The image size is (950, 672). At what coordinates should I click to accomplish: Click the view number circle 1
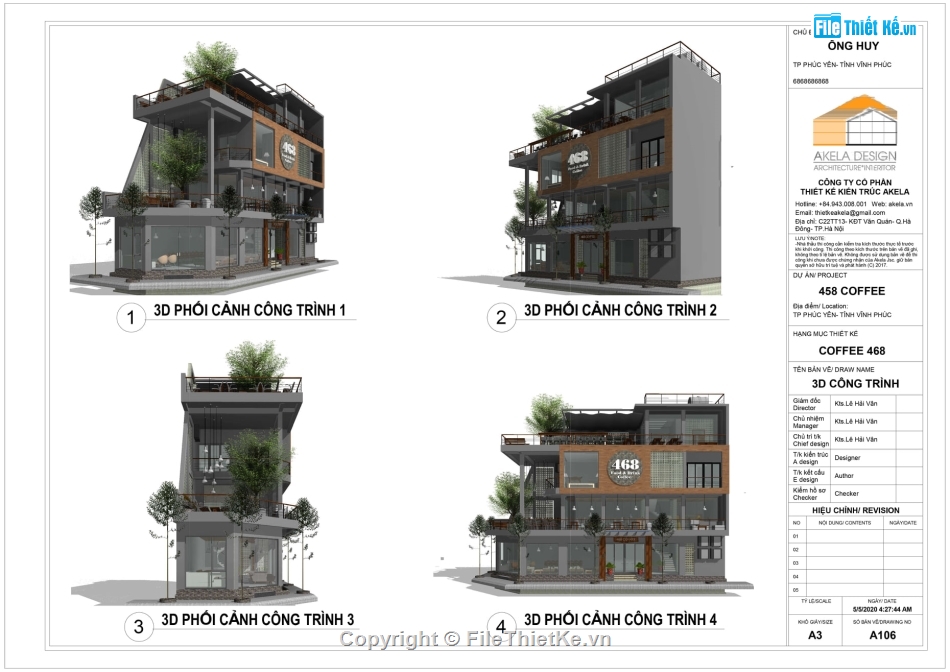tap(131, 318)
